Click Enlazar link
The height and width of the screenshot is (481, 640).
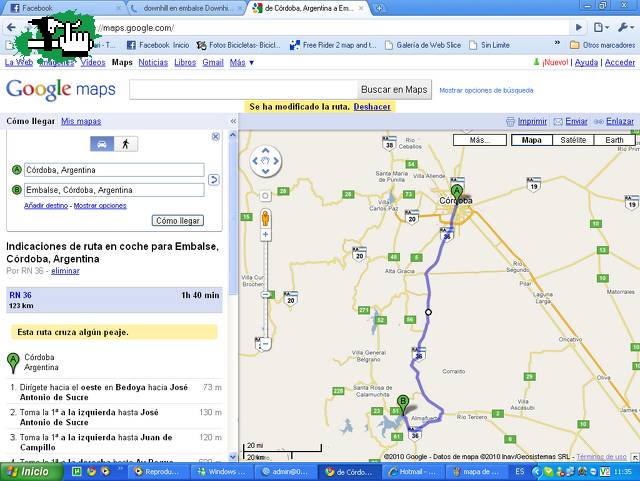[x=620, y=121]
